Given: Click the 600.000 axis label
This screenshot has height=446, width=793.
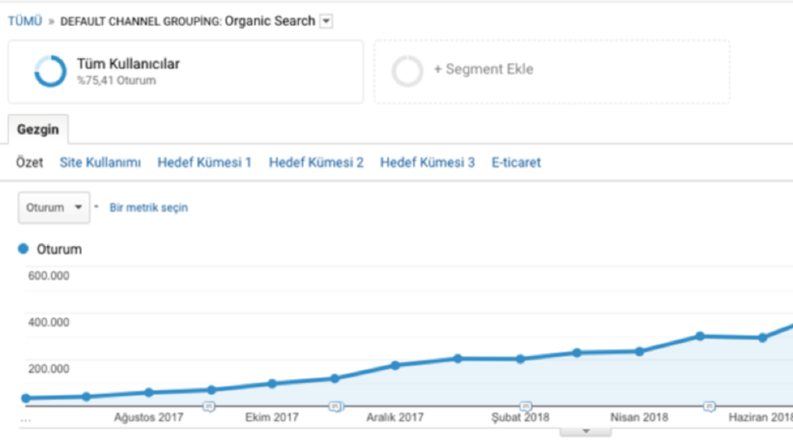Looking at the screenshot, I should point(49,276).
